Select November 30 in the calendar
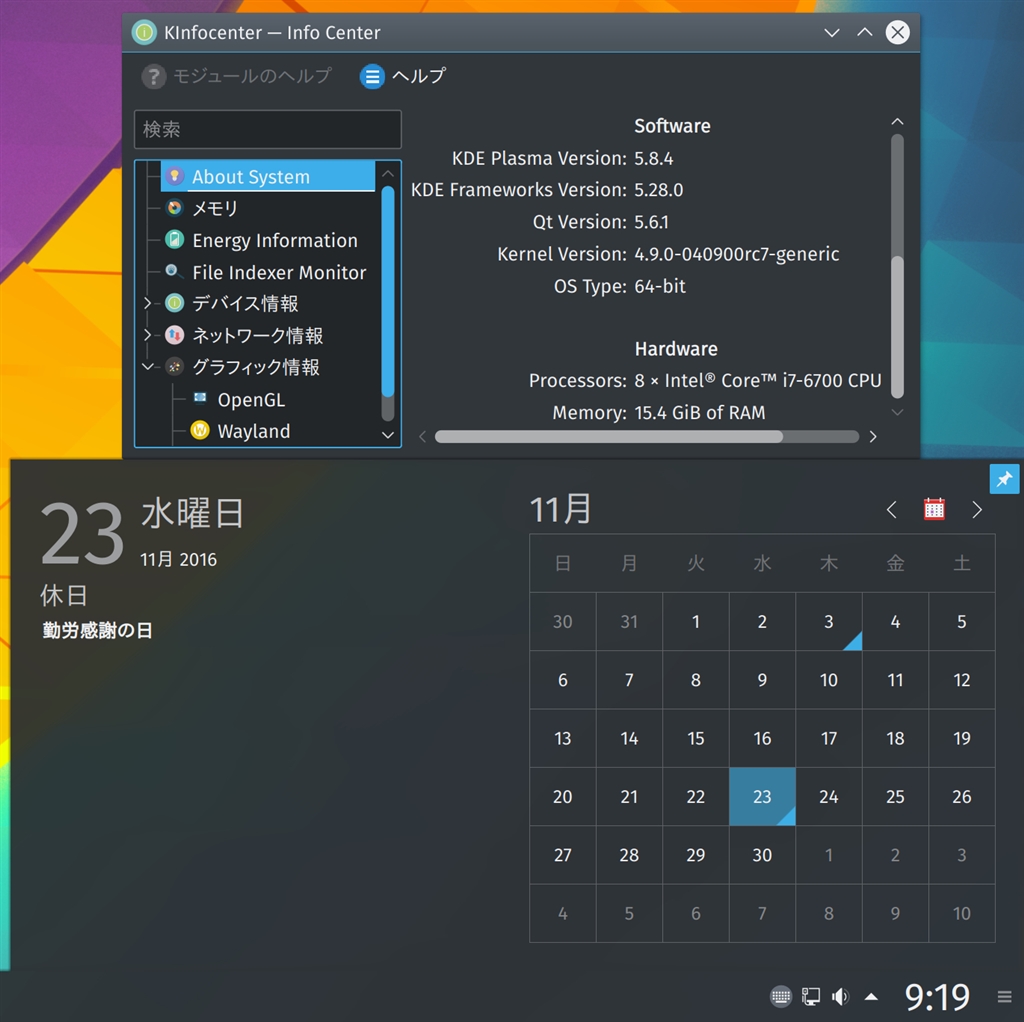Image resolution: width=1024 pixels, height=1022 pixels. 762,855
